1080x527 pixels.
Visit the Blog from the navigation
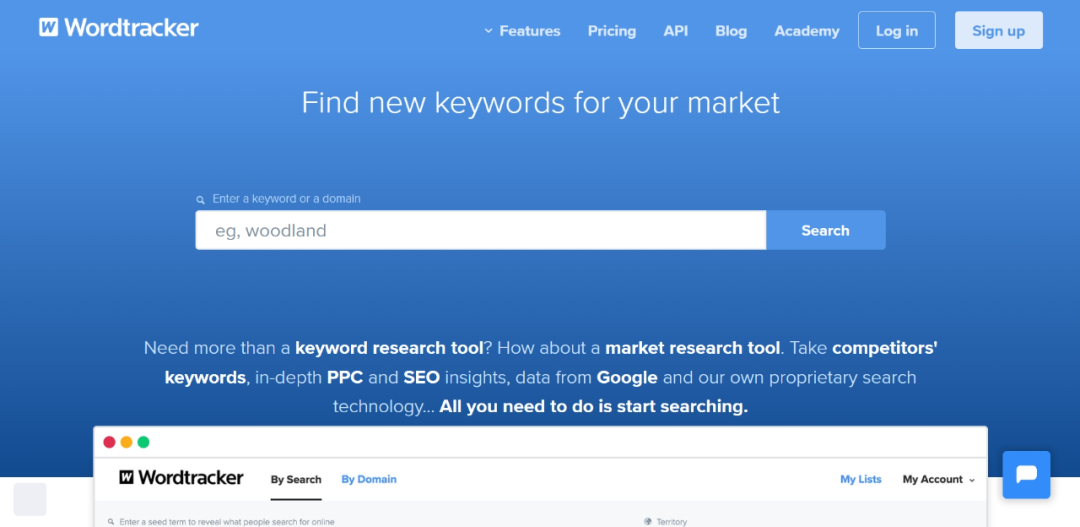(x=731, y=31)
